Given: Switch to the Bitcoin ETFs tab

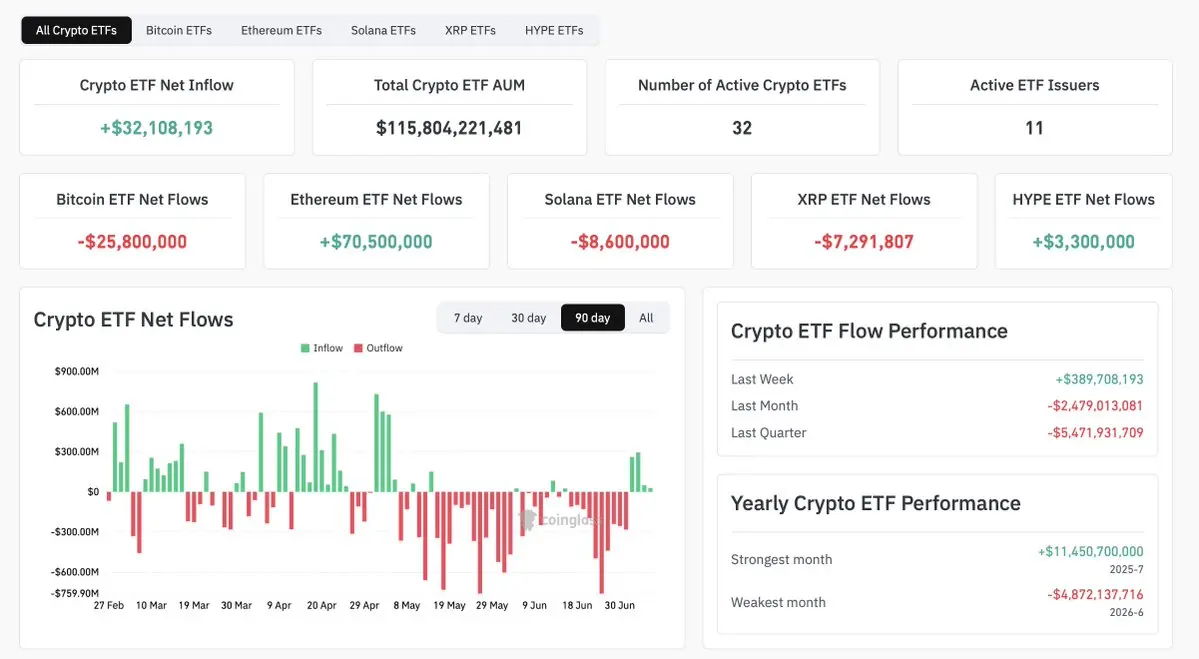Looking at the screenshot, I should point(179,31).
